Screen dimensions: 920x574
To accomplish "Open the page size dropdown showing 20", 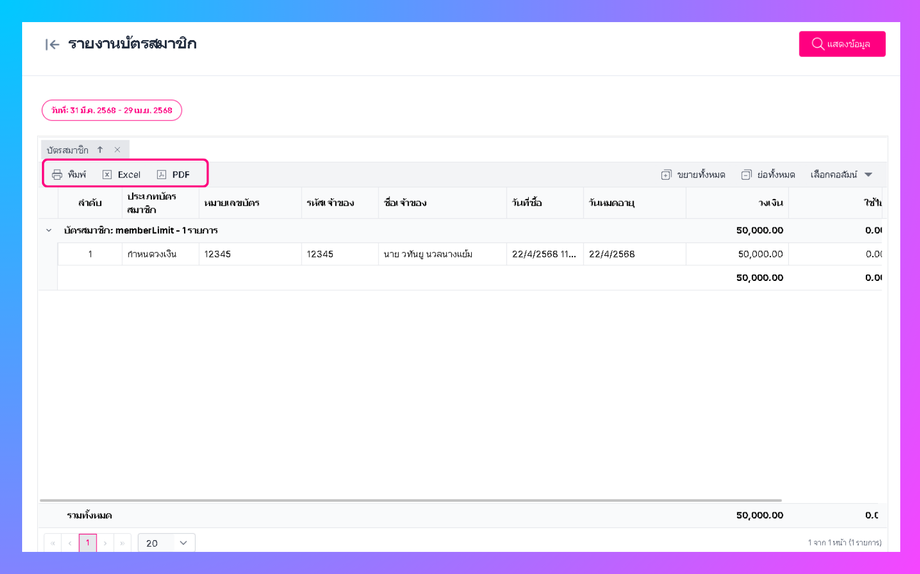I will (x=167, y=543).
